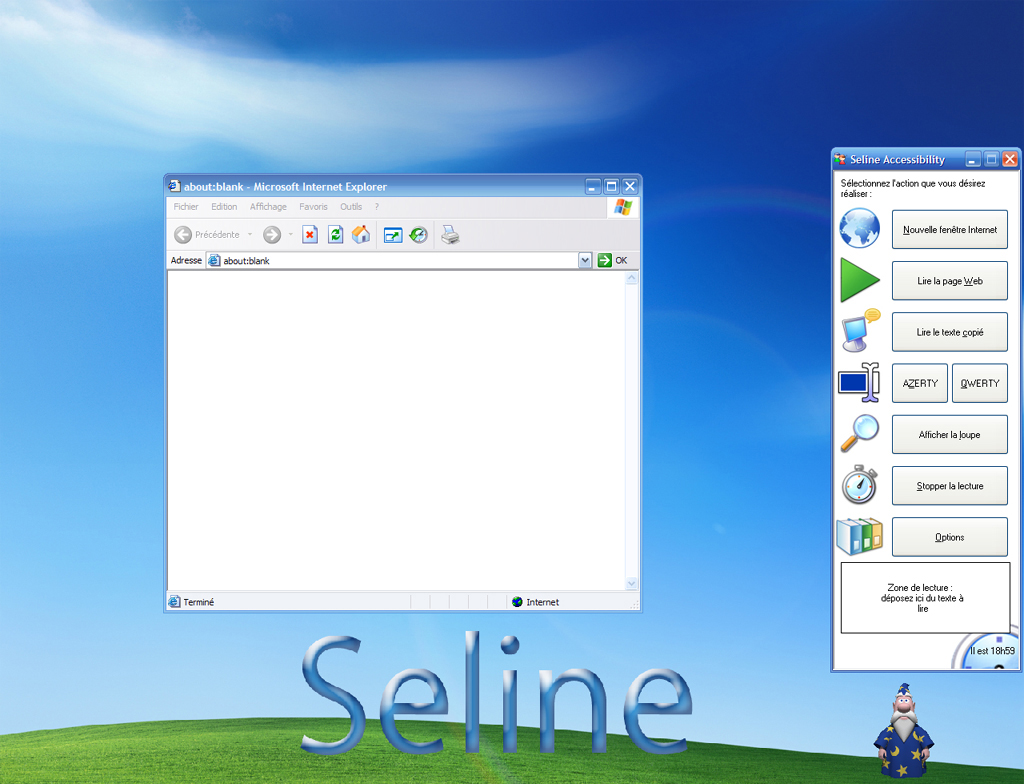Select the QWERTY keyboard layout
Image resolution: width=1024 pixels, height=784 pixels.
[979, 383]
